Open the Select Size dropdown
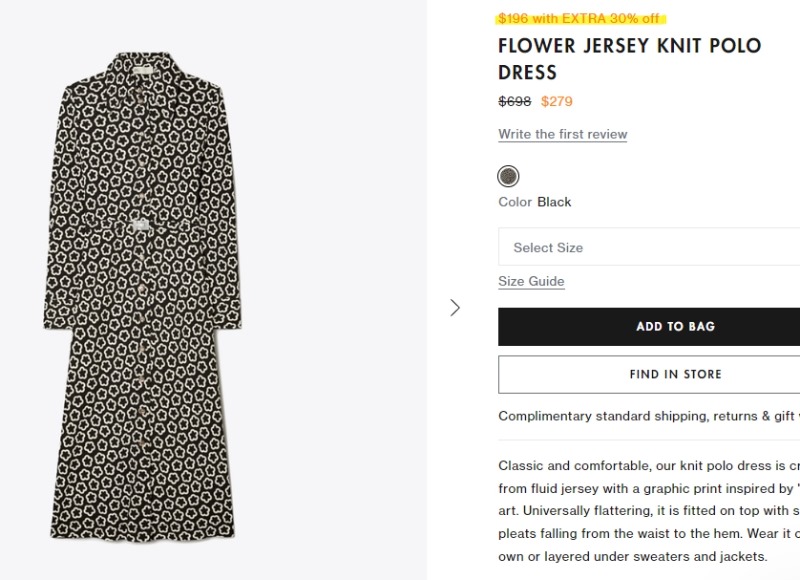 [x=649, y=247]
